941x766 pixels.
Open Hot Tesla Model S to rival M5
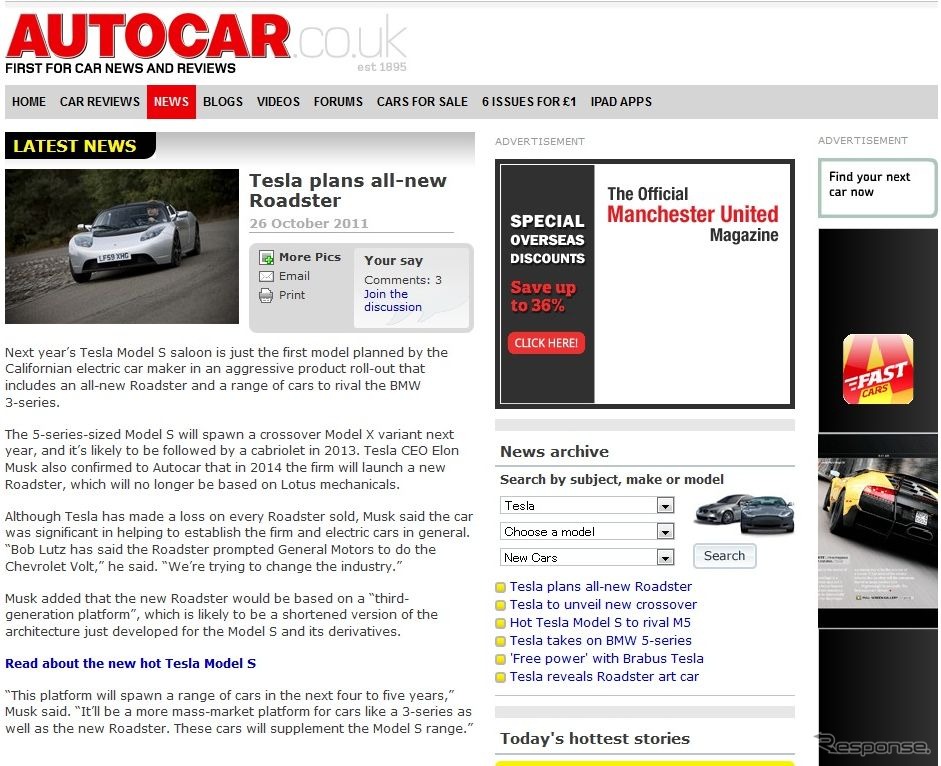(x=600, y=623)
